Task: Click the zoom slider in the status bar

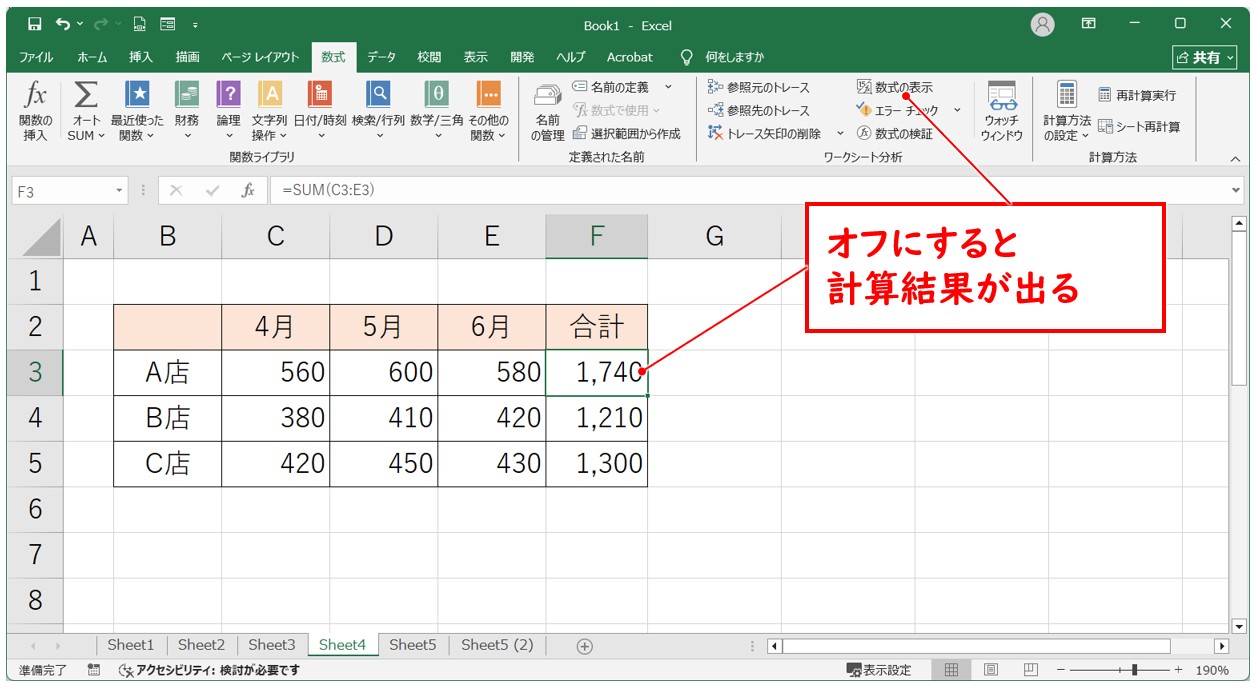Action: (1134, 670)
